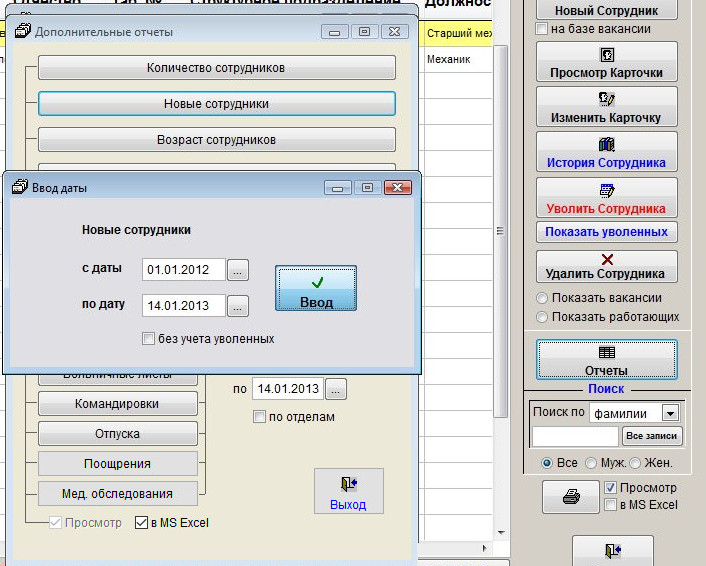Select 'Жен.' radio button

(x=635, y=463)
